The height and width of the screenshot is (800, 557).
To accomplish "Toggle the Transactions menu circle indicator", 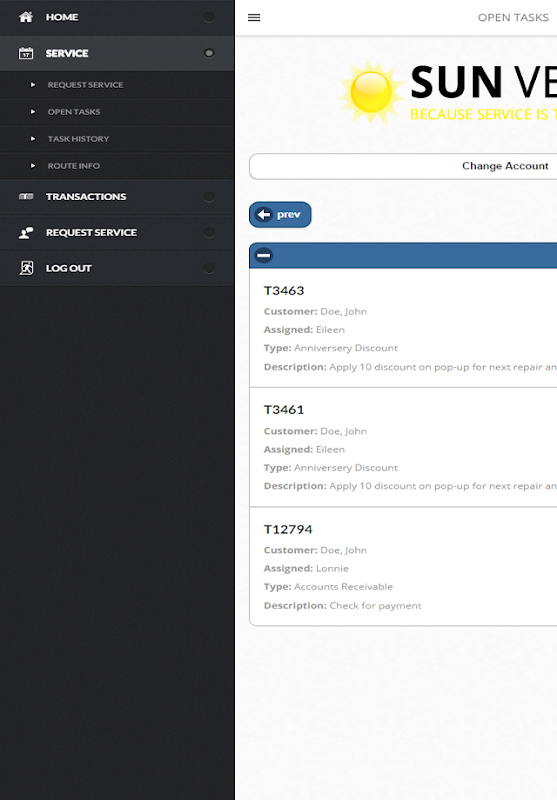I will (209, 197).
